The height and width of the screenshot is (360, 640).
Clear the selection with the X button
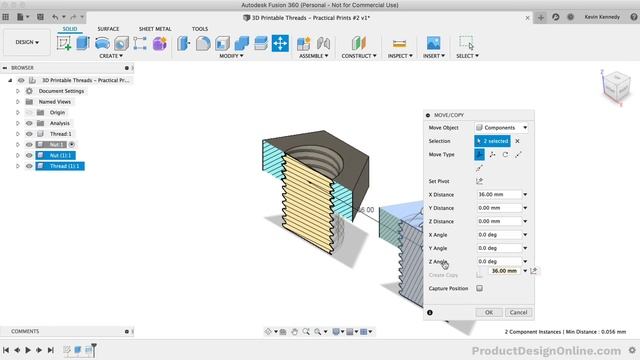point(517,141)
